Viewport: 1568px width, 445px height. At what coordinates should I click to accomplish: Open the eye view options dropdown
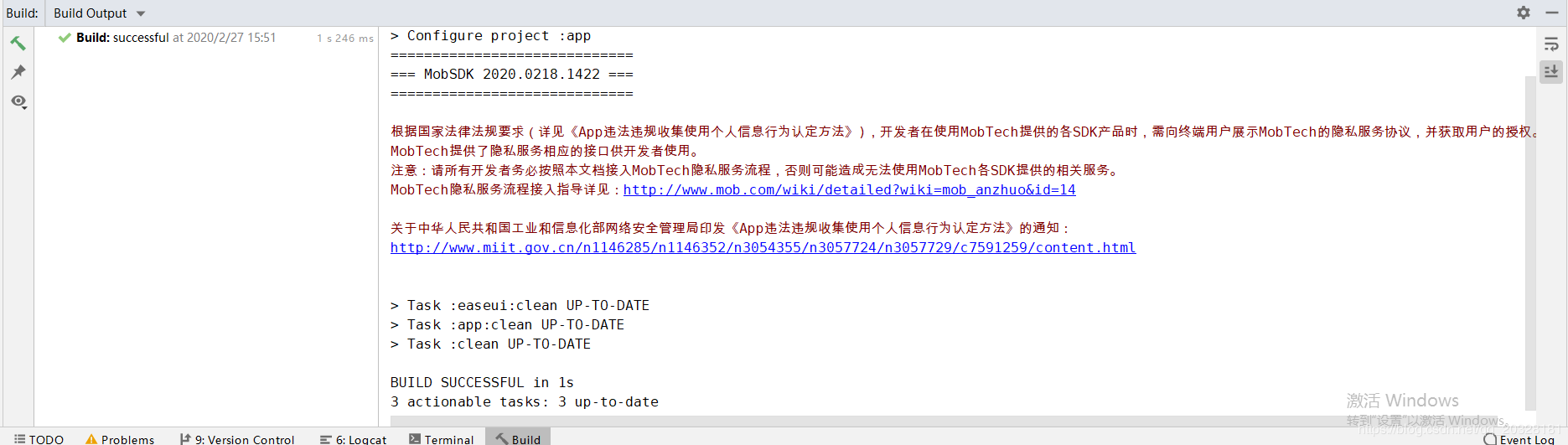(x=18, y=101)
